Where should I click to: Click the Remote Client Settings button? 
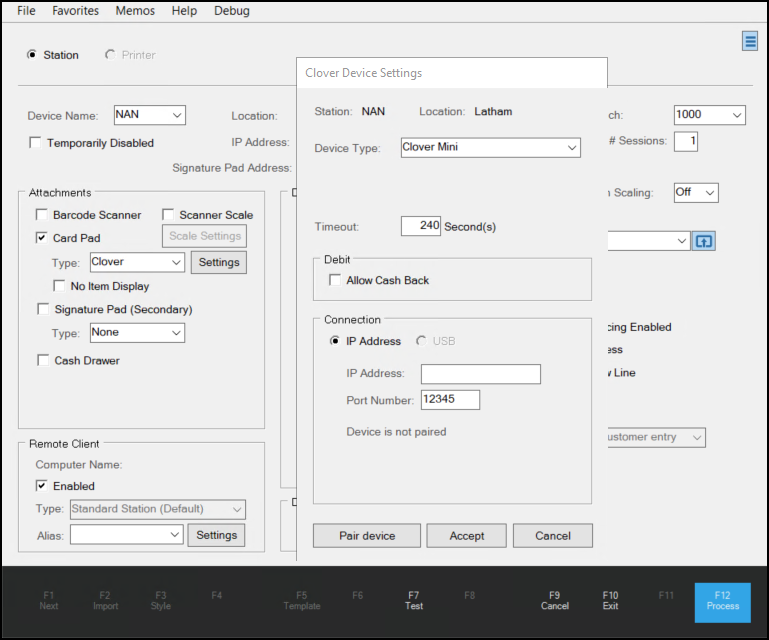(216, 535)
